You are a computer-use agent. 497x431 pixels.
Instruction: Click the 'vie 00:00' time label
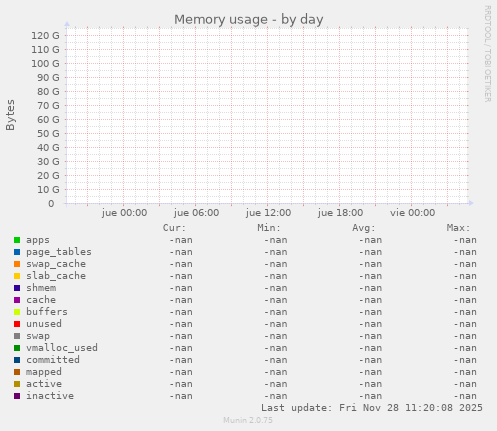click(413, 213)
